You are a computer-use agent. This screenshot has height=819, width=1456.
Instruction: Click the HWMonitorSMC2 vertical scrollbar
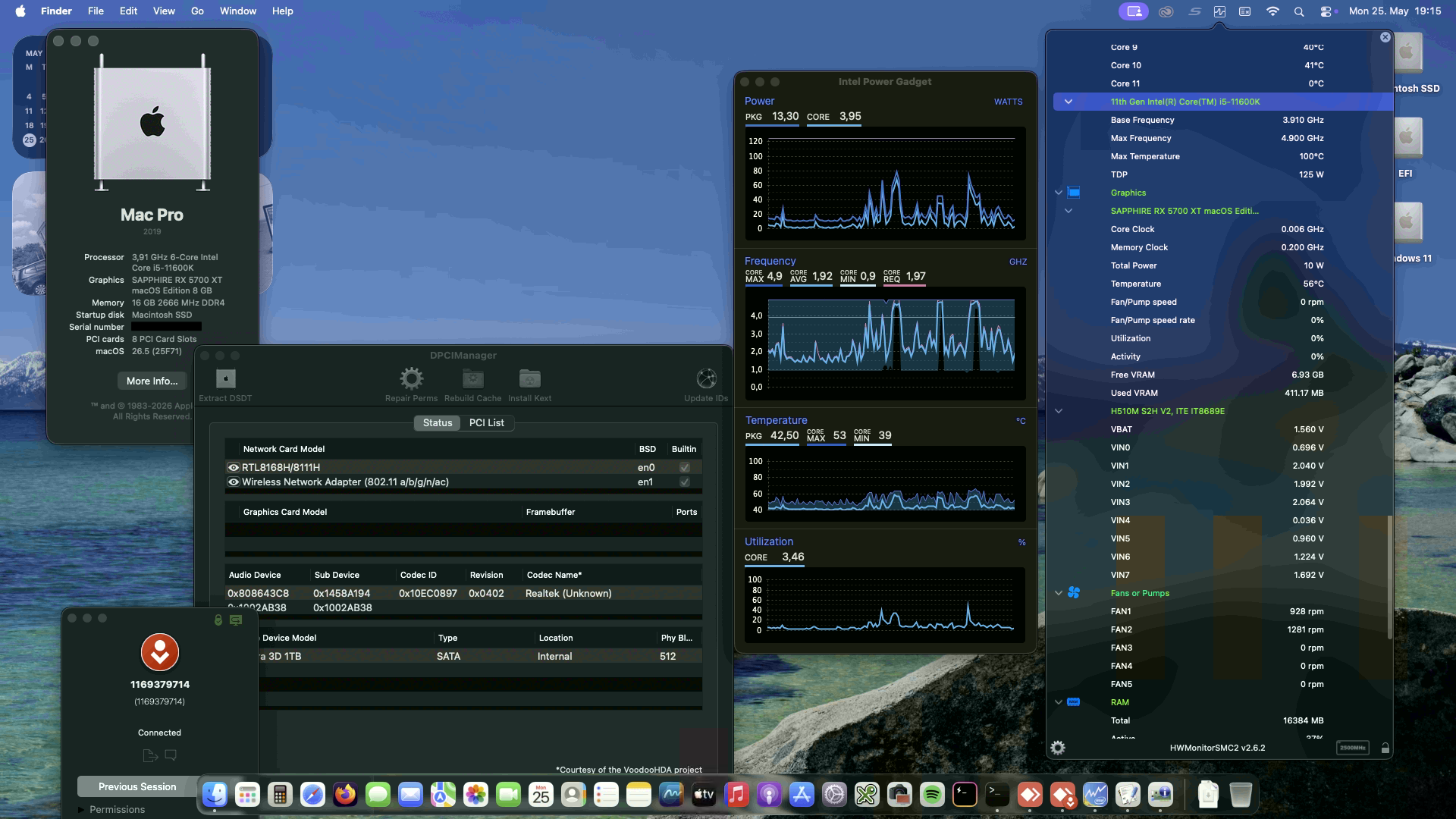[1389, 576]
